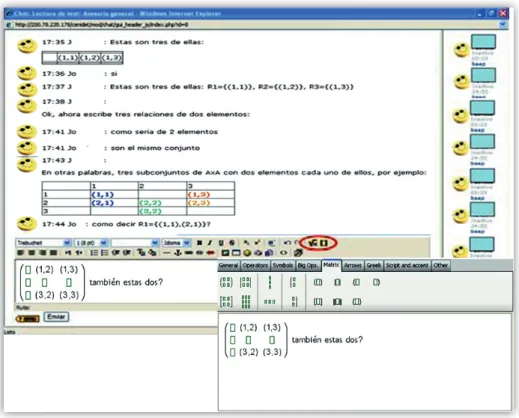Insert the 3x3 grid matrix template
The width and height of the screenshot is (519, 418).
tap(246, 302)
